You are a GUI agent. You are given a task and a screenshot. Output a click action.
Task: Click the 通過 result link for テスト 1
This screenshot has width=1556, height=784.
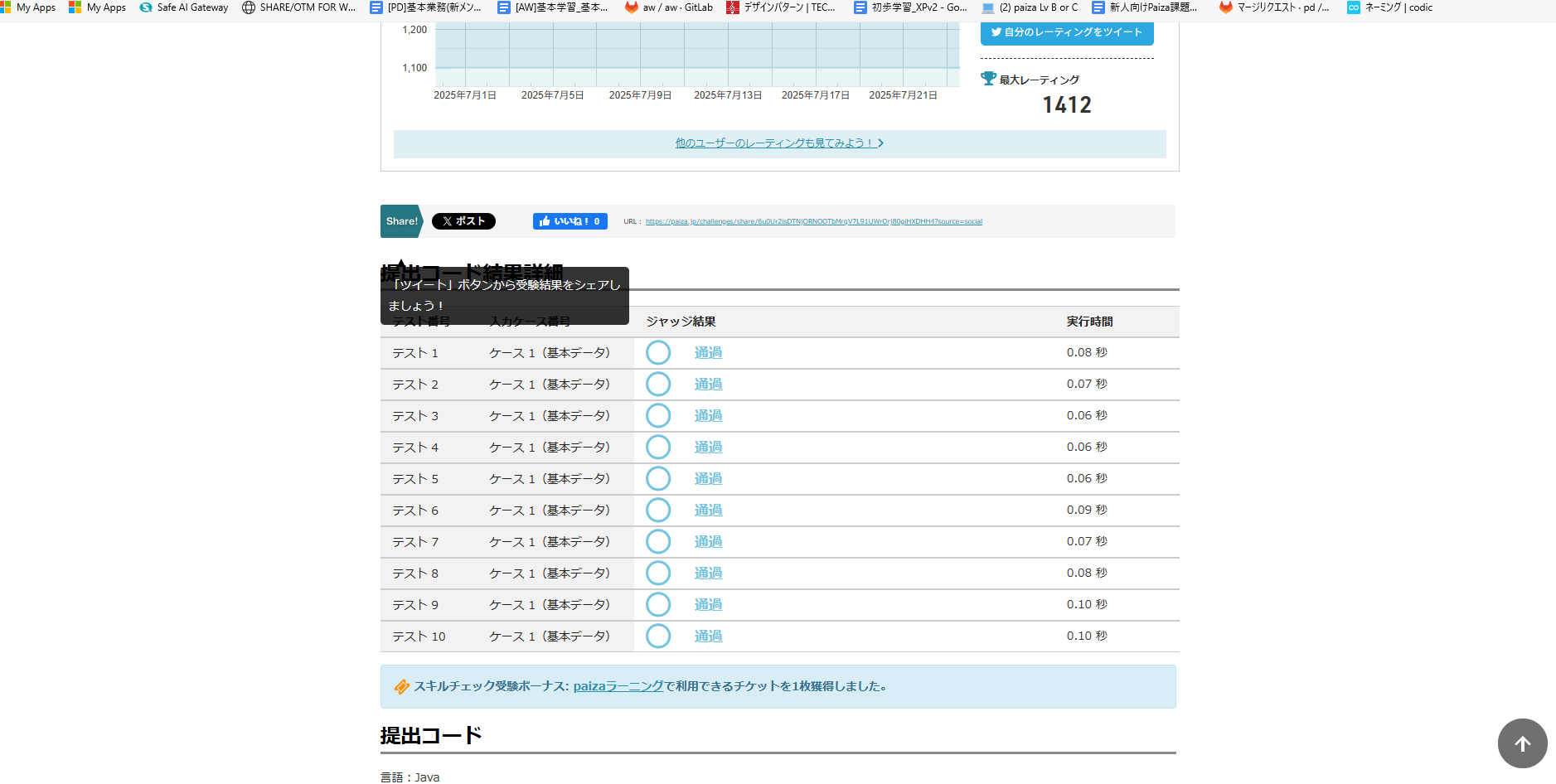(708, 353)
